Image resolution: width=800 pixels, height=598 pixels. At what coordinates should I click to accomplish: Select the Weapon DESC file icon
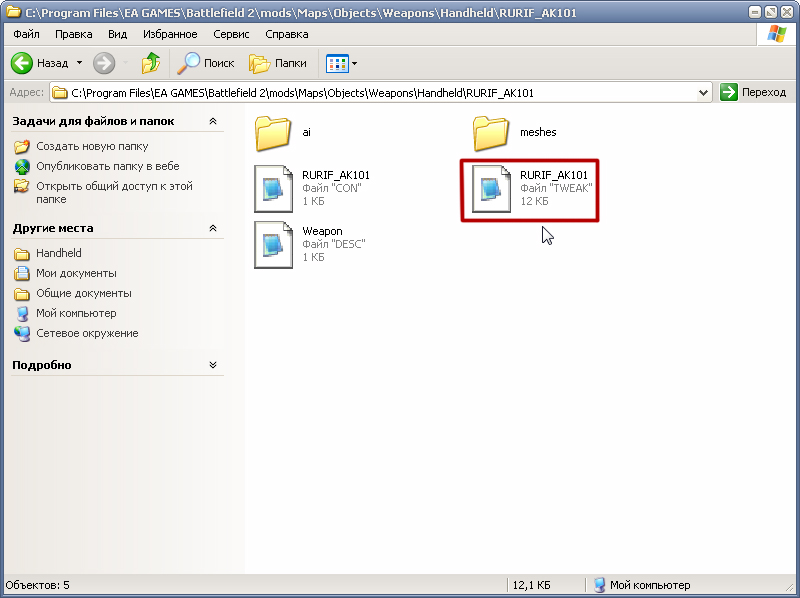click(x=273, y=245)
